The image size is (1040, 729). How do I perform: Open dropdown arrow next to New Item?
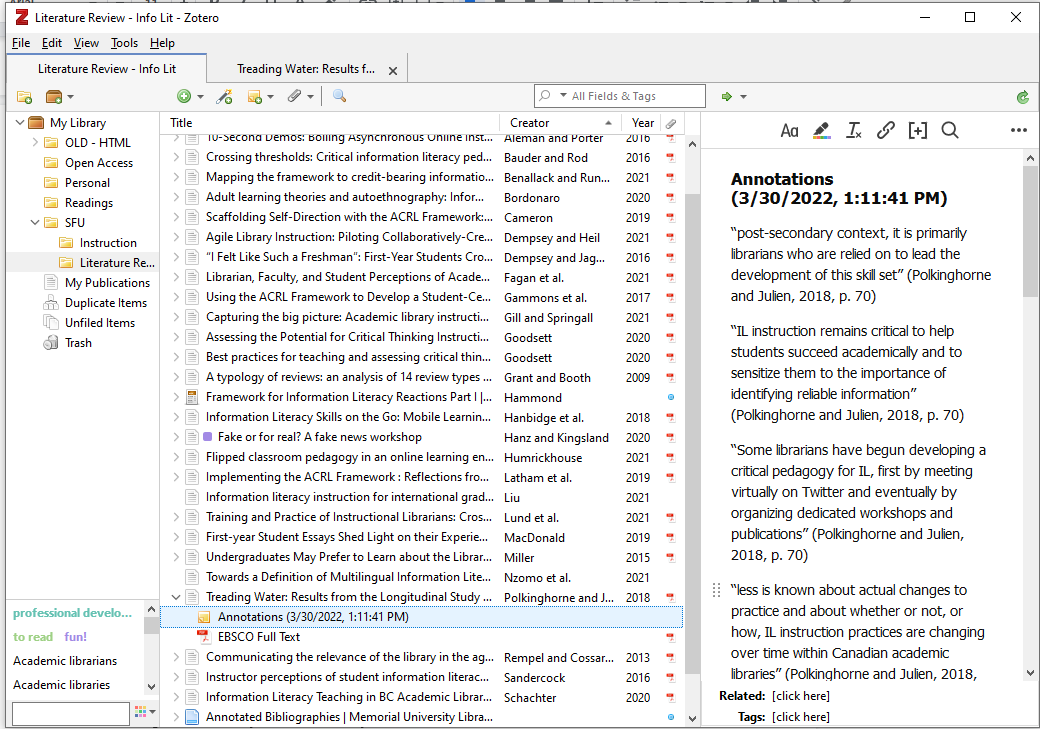[200, 97]
